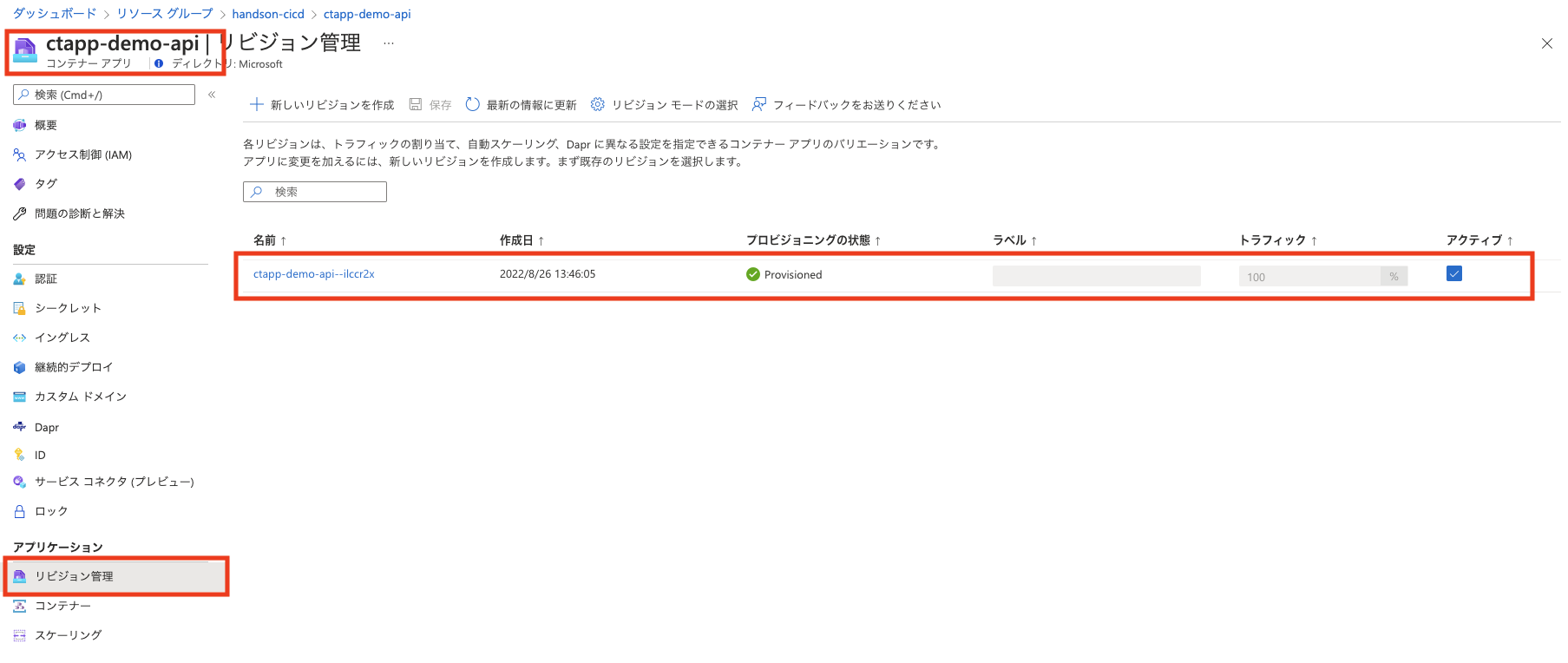1568x663 pixels.
Task: Open the スケーリング menu item
Action: pos(68,635)
